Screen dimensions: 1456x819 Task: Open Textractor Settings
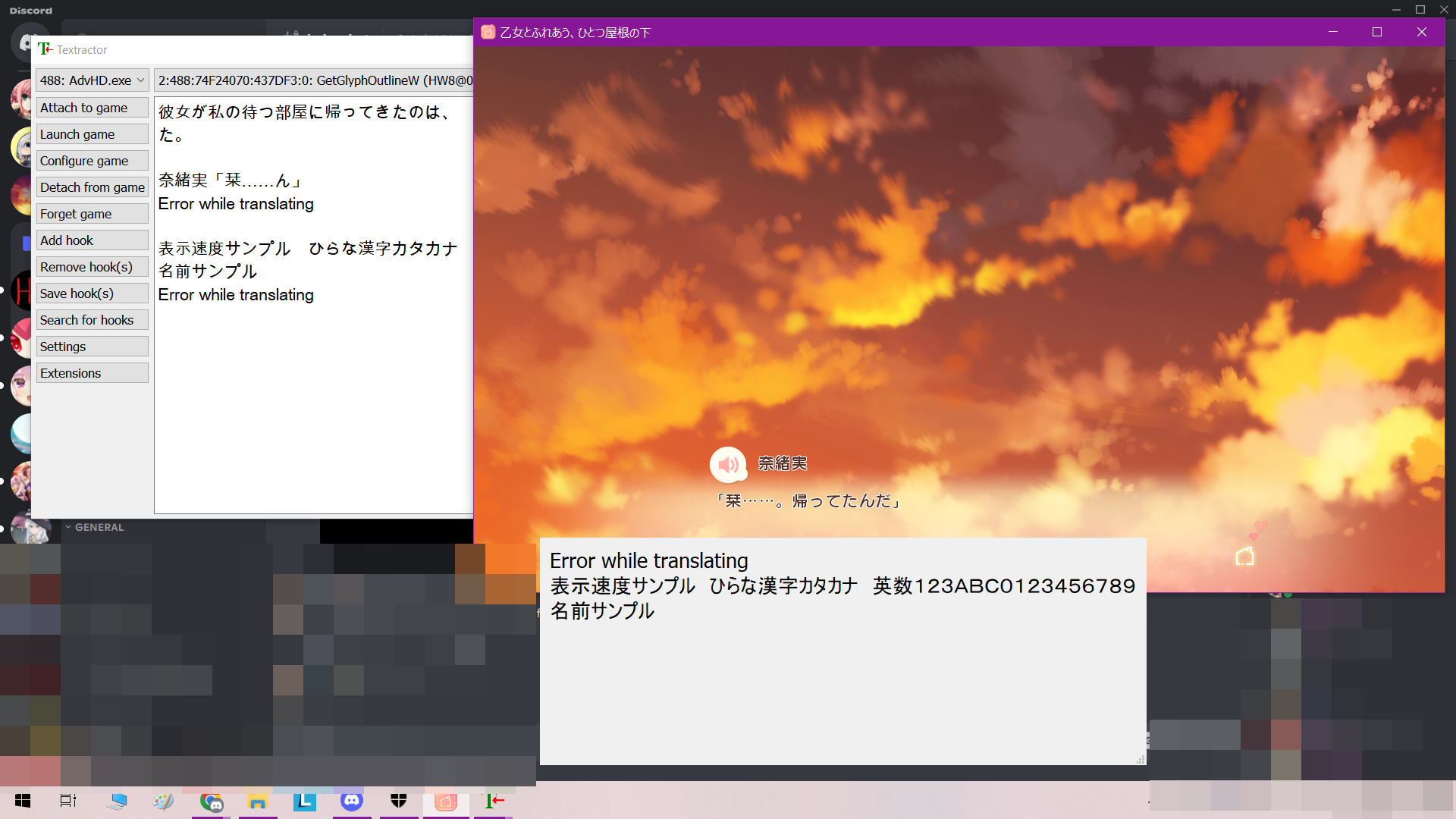(x=92, y=346)
